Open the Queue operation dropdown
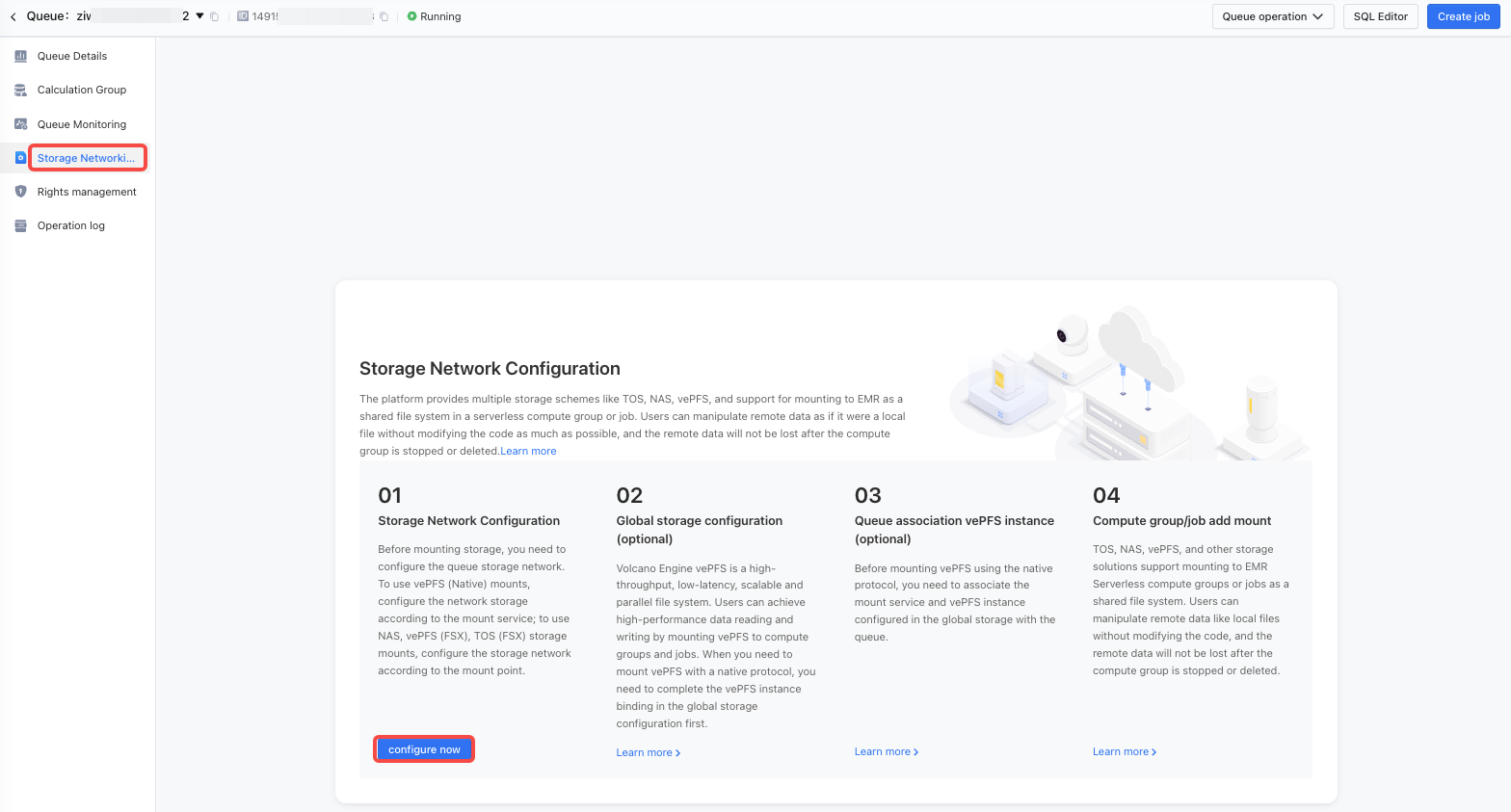The height and width of the screenshot is (812, 1511). coord(1273,16)
